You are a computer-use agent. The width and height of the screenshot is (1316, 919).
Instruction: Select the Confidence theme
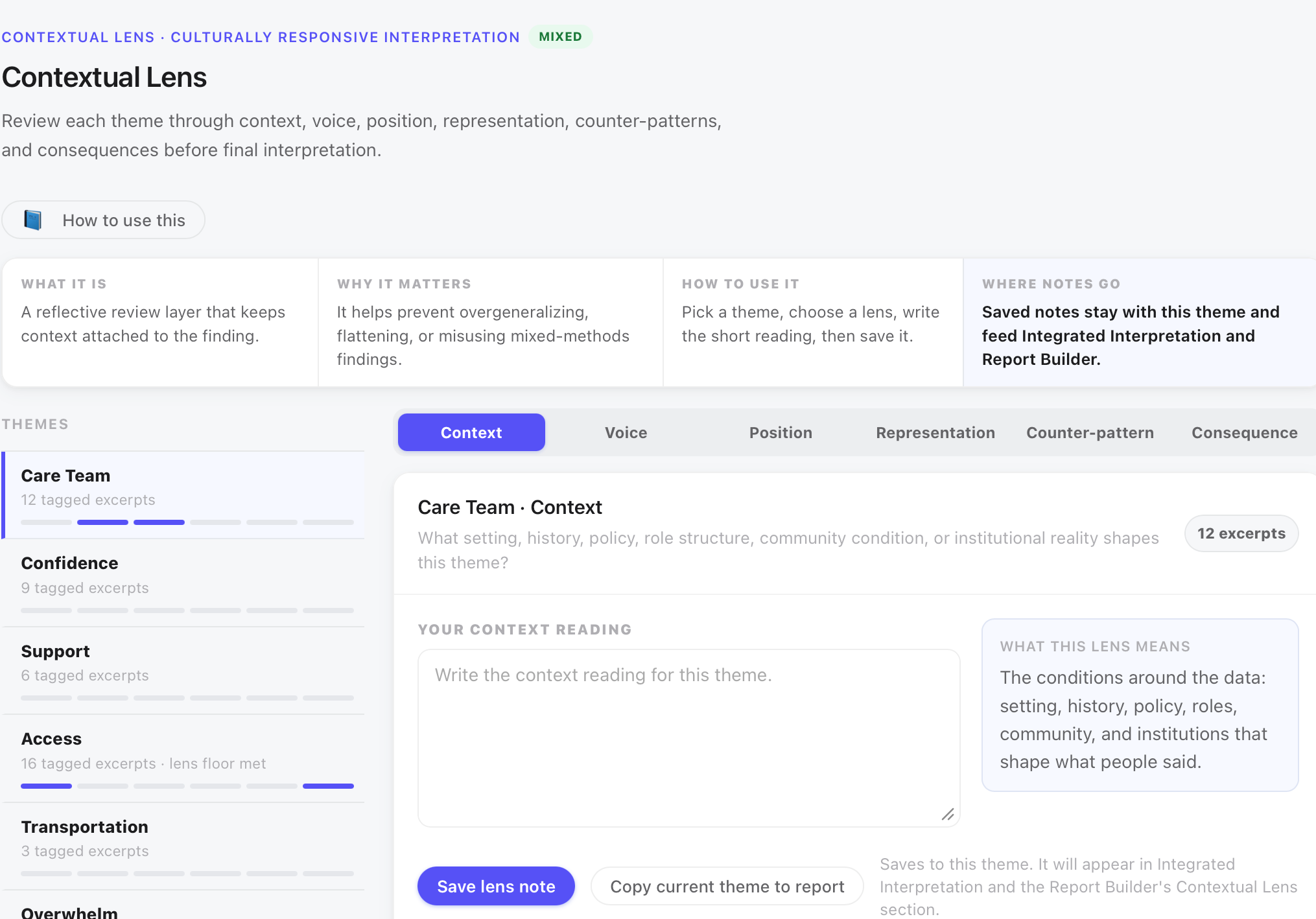[183, 583]
